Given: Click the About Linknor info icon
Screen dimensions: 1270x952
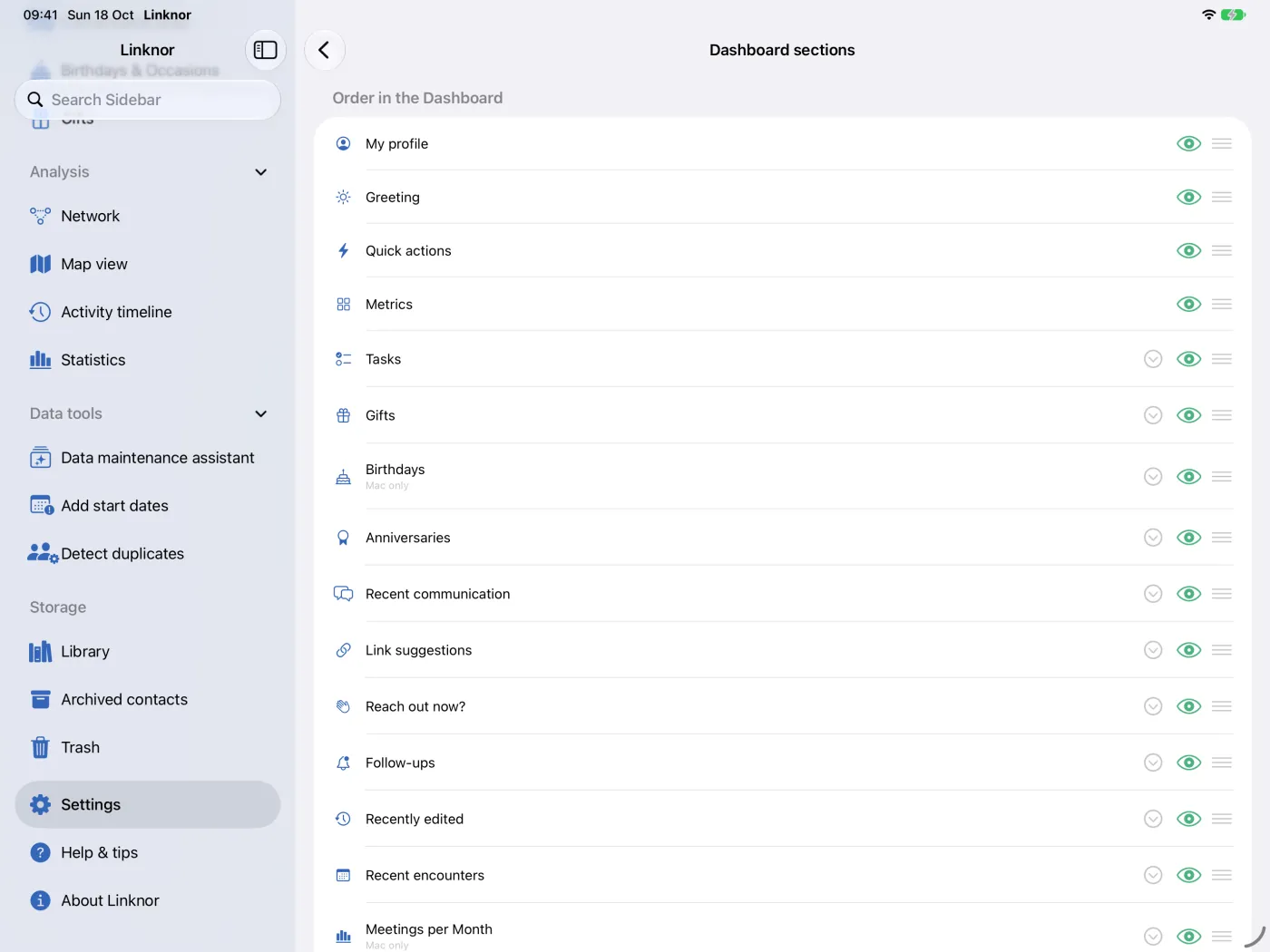Looking at the screenshot, I should (40, 900).
